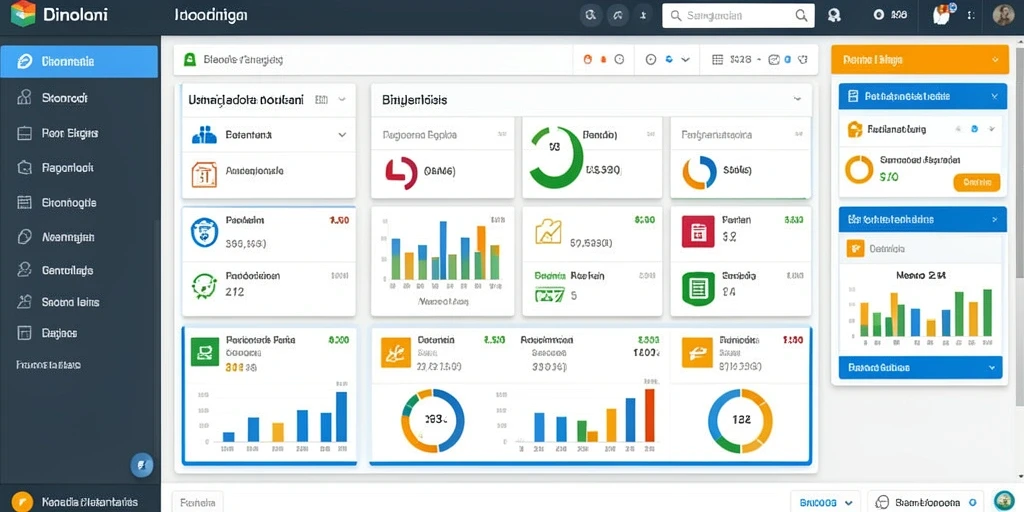Open the user profile avatar
The width and height of the screenshot is (1024, 512).
pyautogui.click(x=1004, y=15)
